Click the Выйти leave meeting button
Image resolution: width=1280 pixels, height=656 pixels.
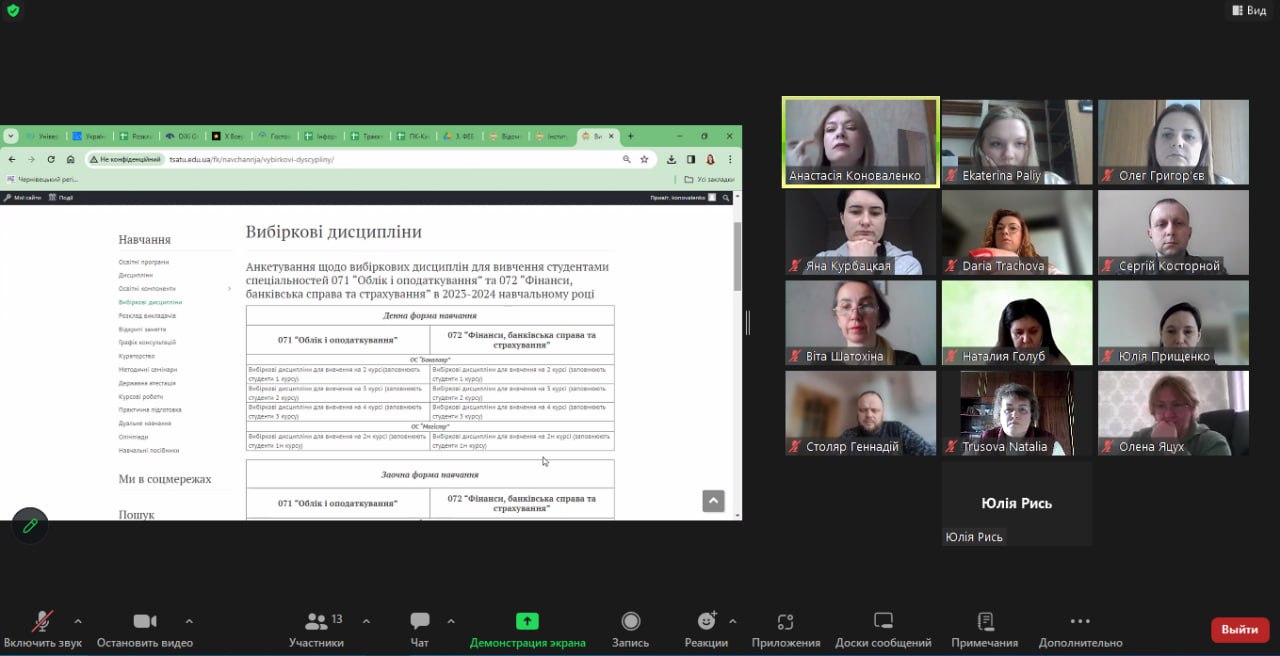pos(1240,629)
